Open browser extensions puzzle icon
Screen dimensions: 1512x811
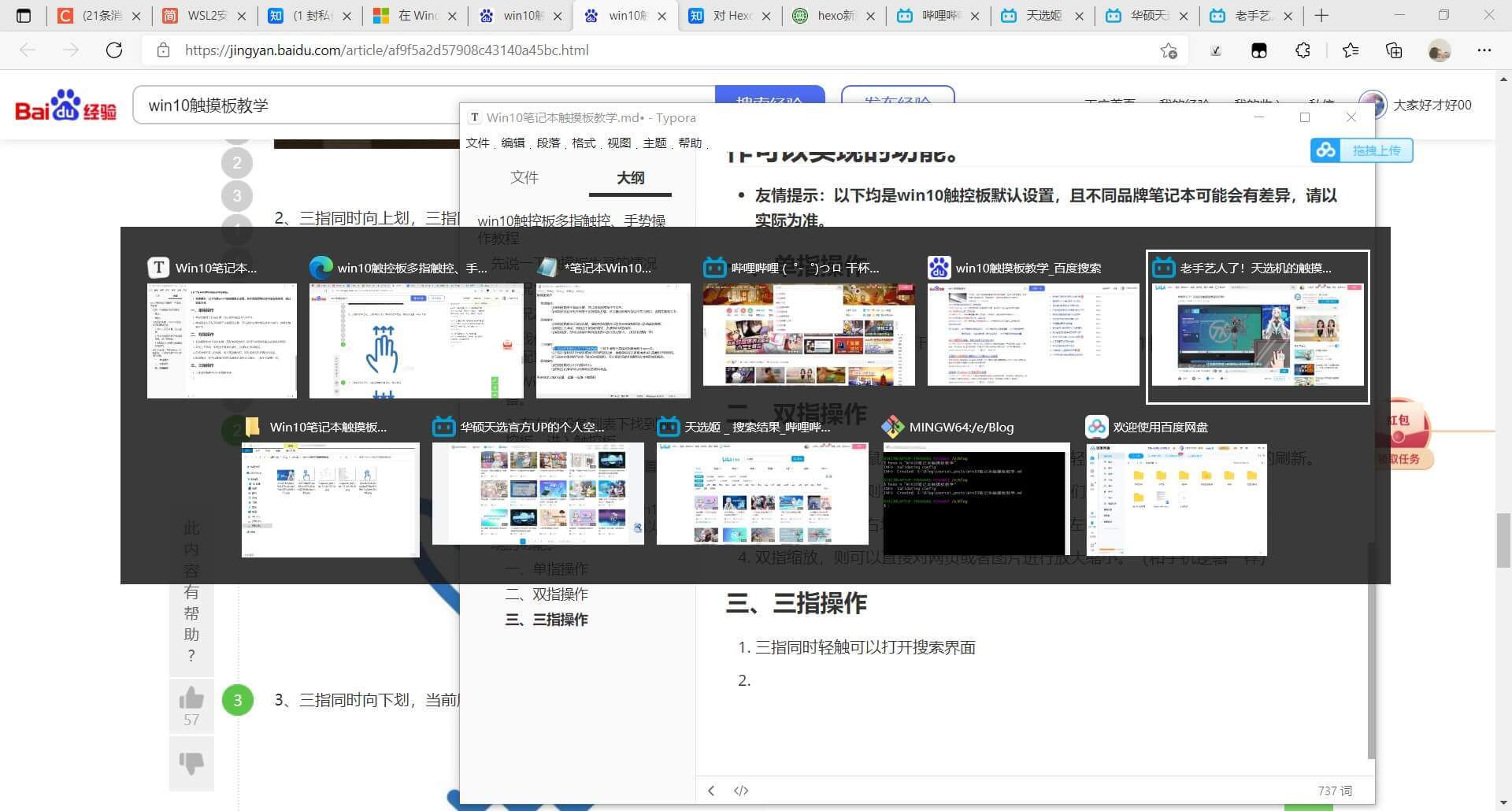(1303, 50)
